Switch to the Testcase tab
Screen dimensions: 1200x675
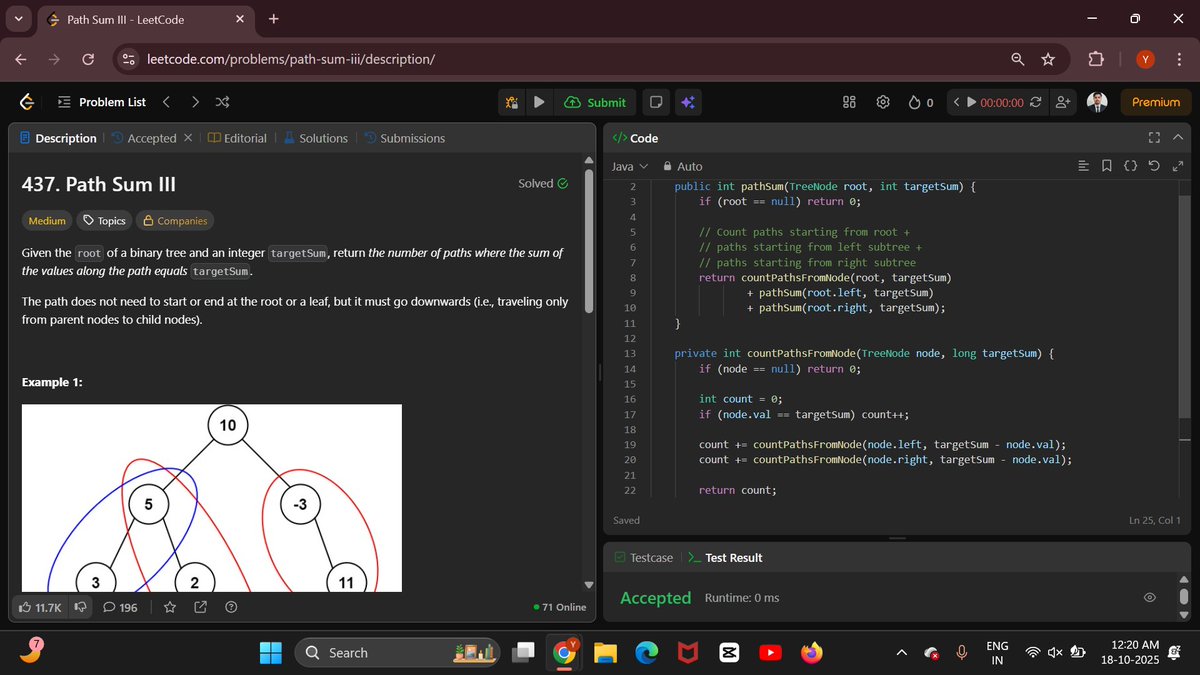pos(643,557)
